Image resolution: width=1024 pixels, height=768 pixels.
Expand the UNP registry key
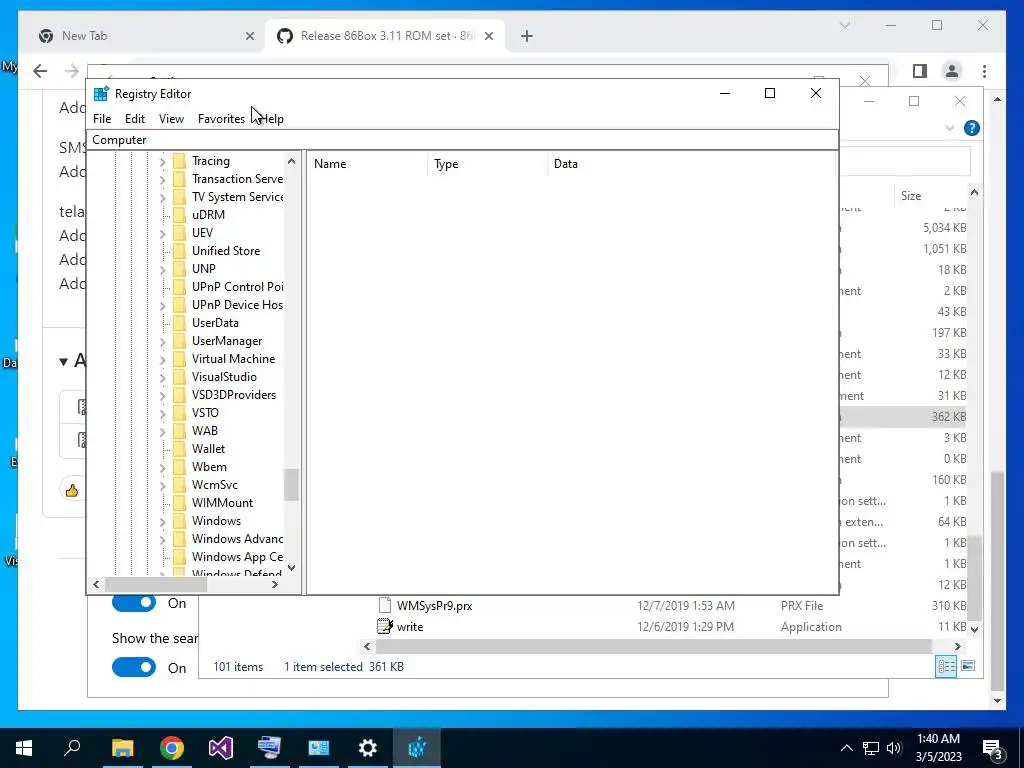click(x=162, y=269)
